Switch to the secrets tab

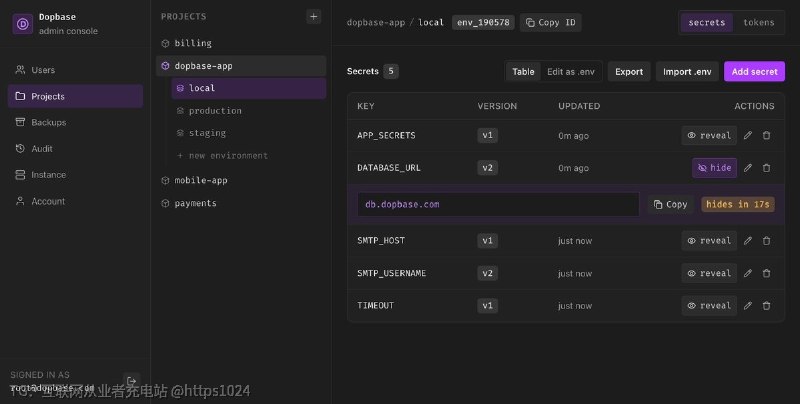(707, 22)
